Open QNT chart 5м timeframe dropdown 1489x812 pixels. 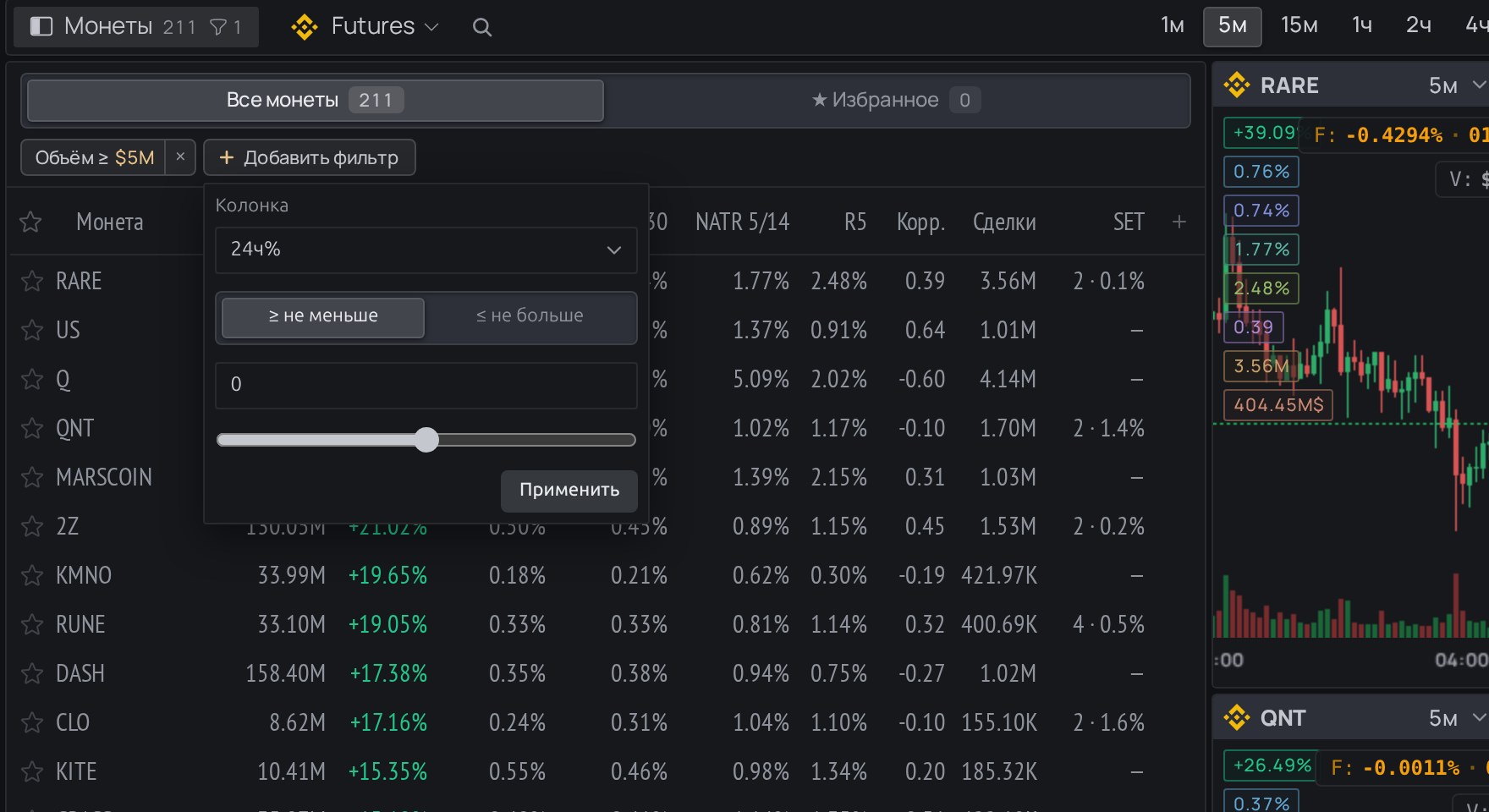1456,718
